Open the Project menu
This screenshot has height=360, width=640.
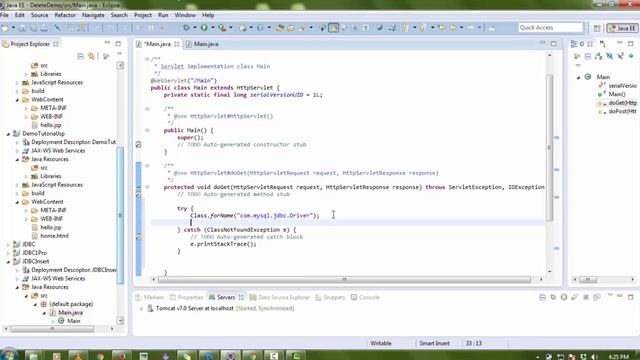click(142, 15)
